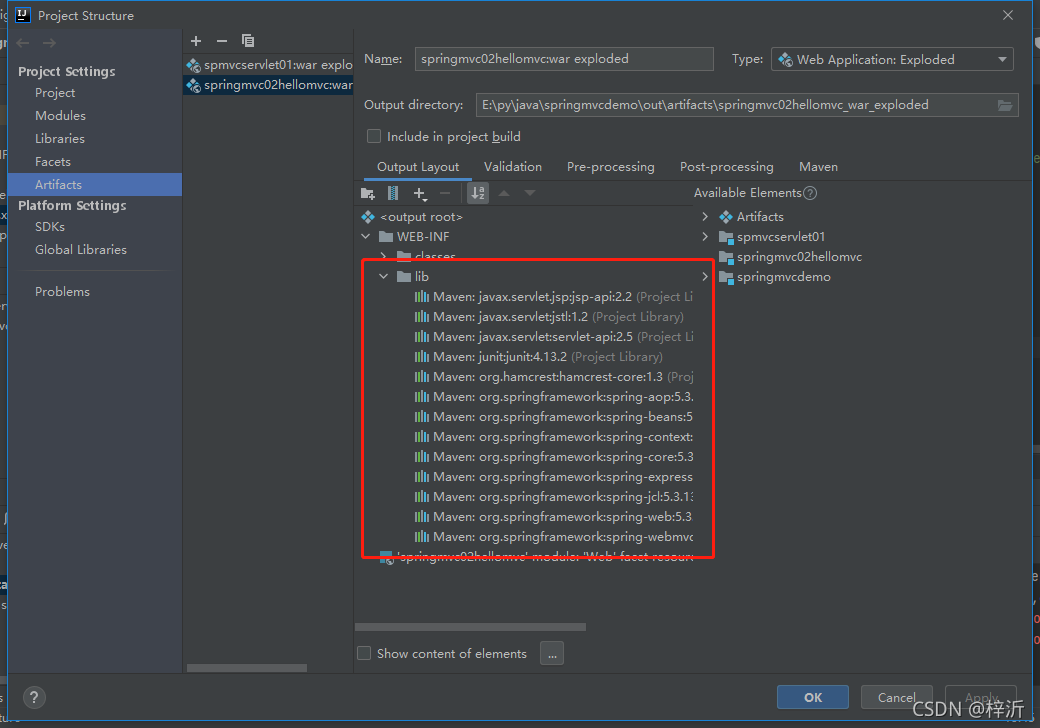Remove element from output layout toolbar
The image size is (1040, 728).
pyautogui.click(x=445, y=194)
